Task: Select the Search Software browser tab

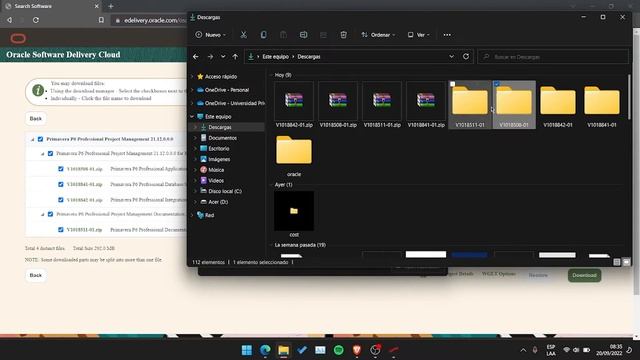Action: coord(51,6)
